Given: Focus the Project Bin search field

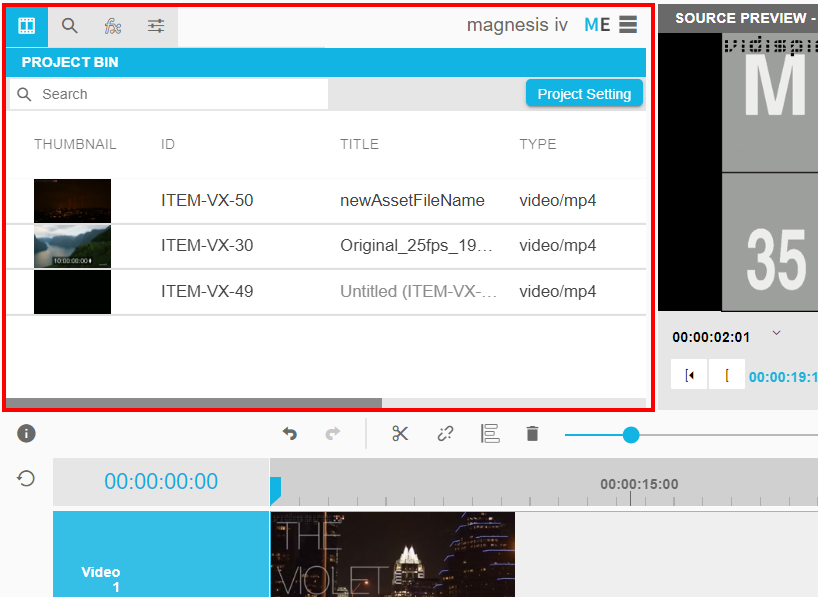Looking at the screenshot, I should point(180,94).
